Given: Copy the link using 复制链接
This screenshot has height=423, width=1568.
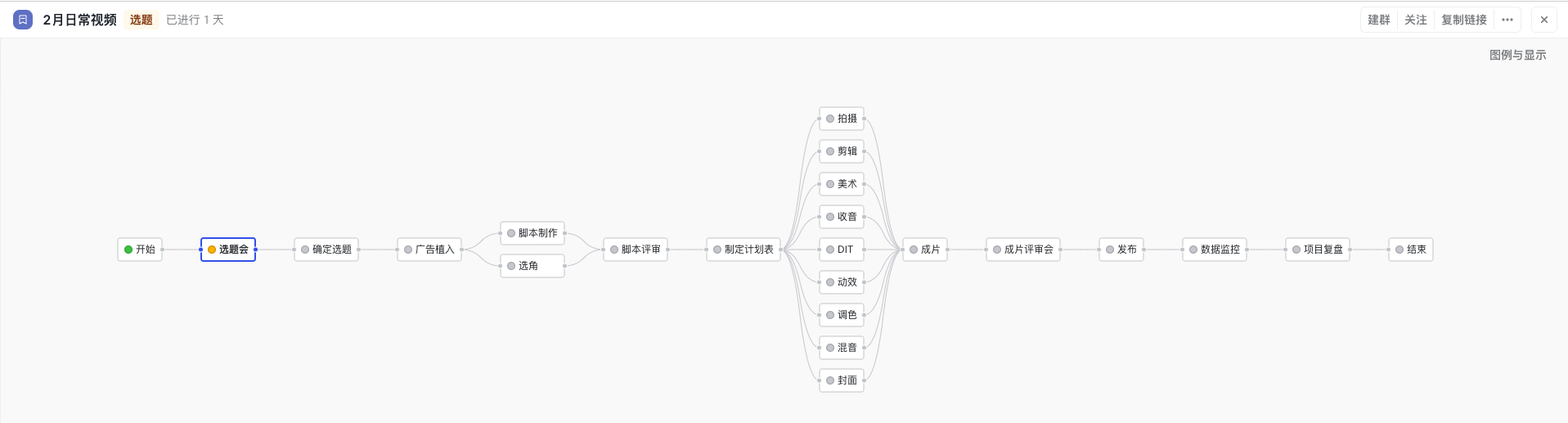Looking at the screenshot, I should [x=1464, y=20].
